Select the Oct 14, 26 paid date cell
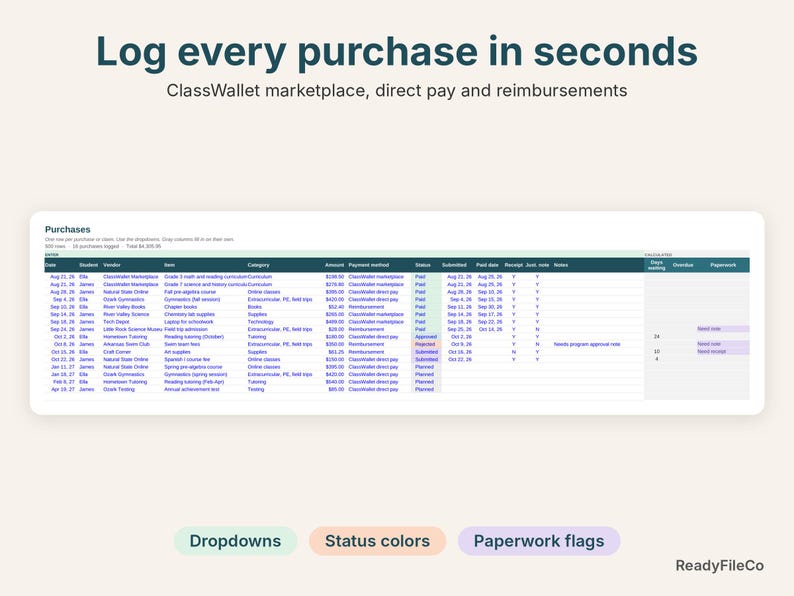Viewport: 794px width, 596px height. coord(490,329)
